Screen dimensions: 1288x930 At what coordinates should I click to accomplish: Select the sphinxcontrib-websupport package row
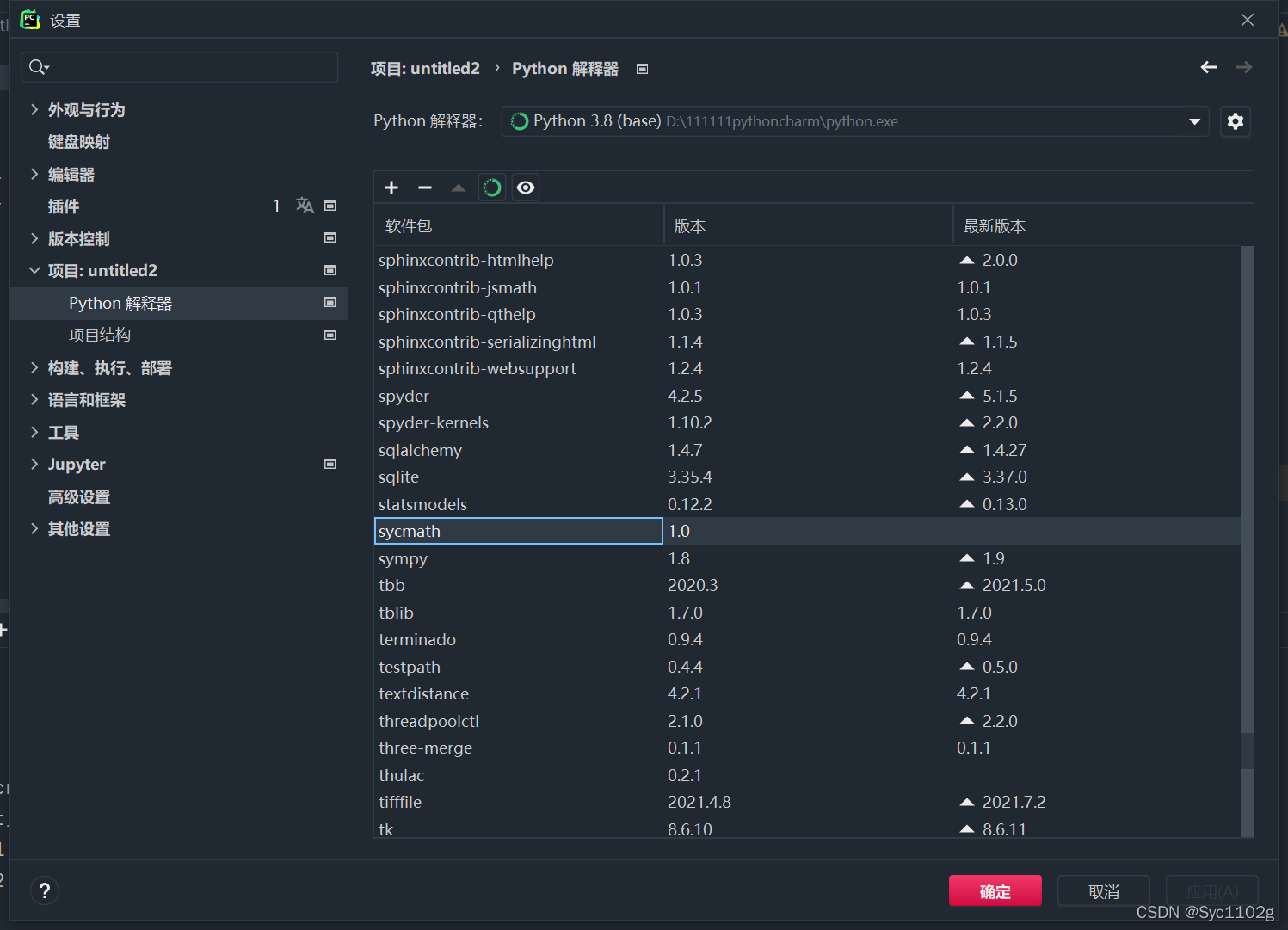click(x=807, y=368)
